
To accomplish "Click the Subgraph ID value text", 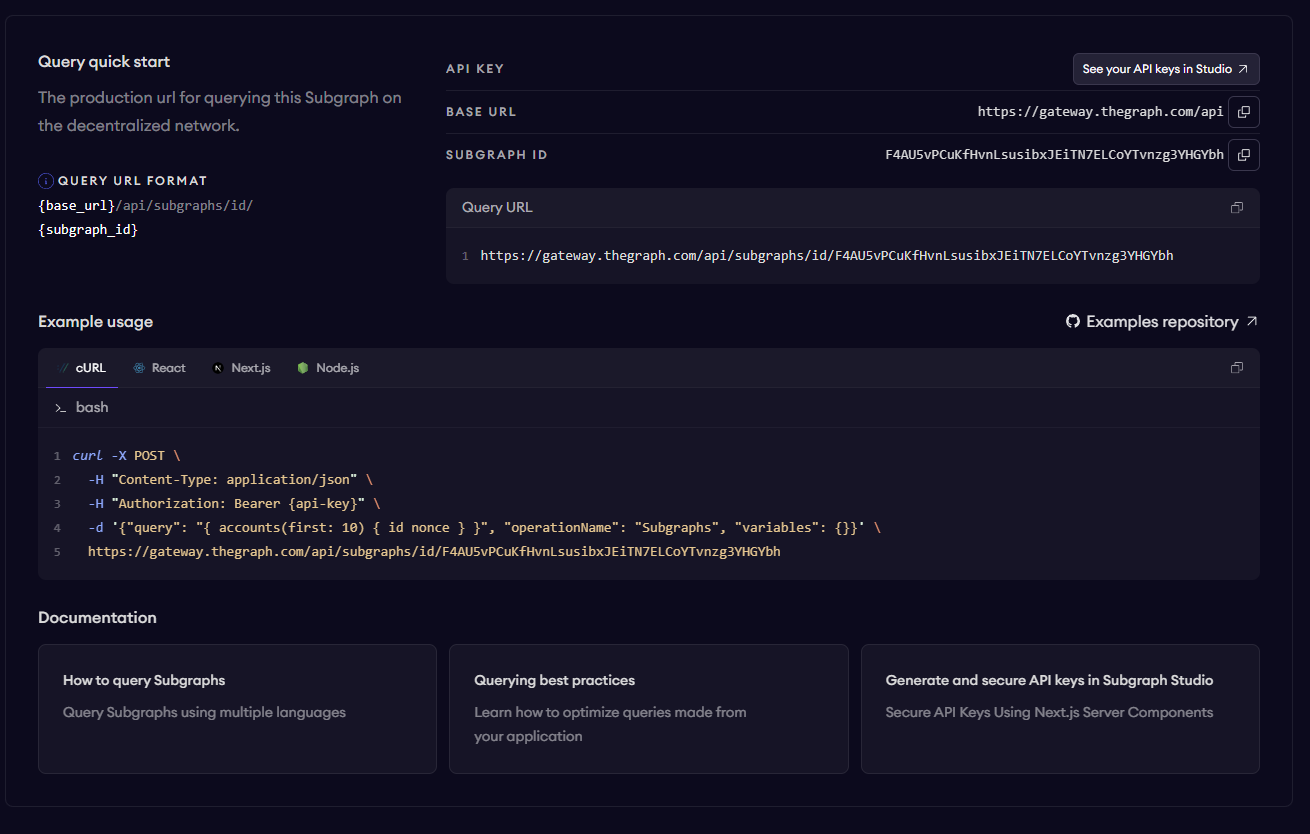I will (x=1054, y=155).
